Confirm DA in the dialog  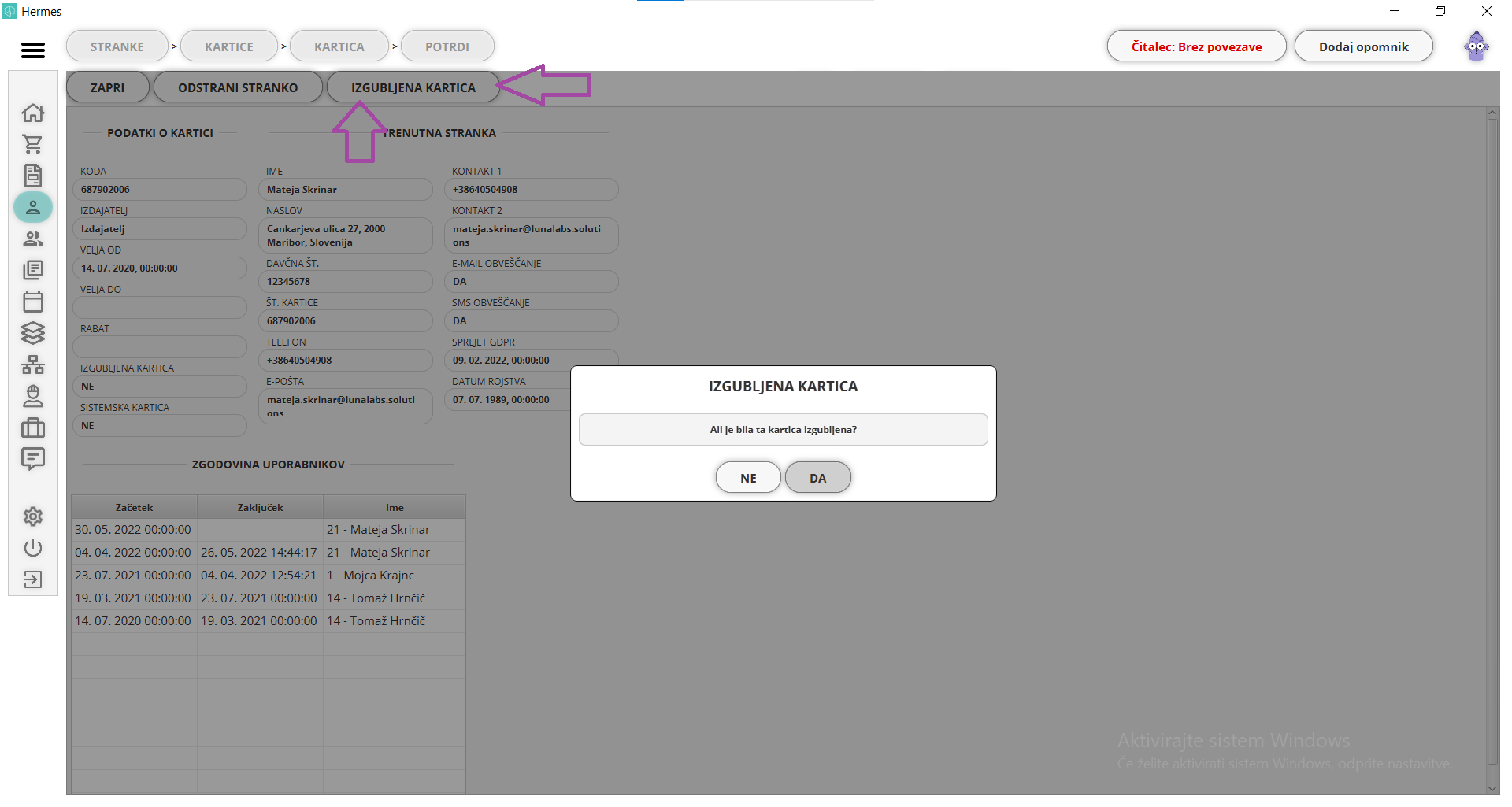coord(818,478)
